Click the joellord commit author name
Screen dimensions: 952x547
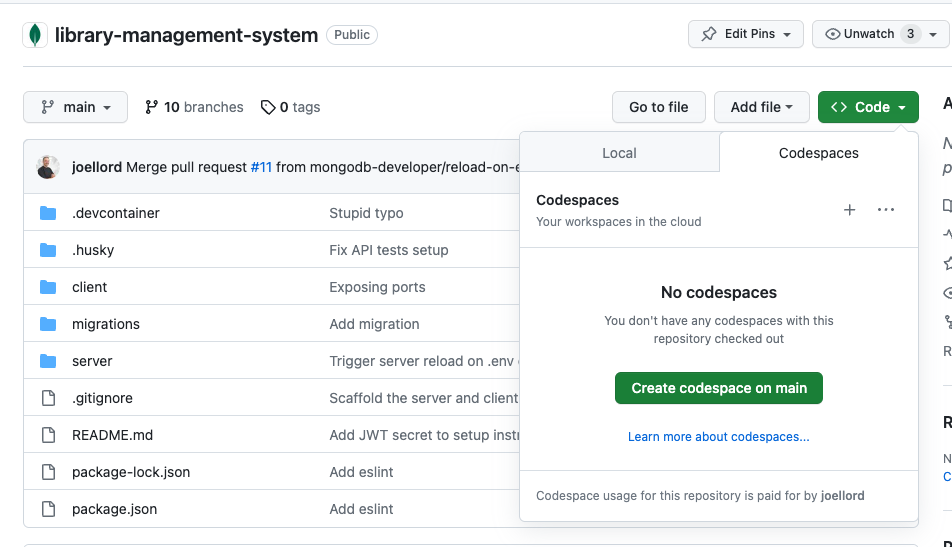point(97,167)
